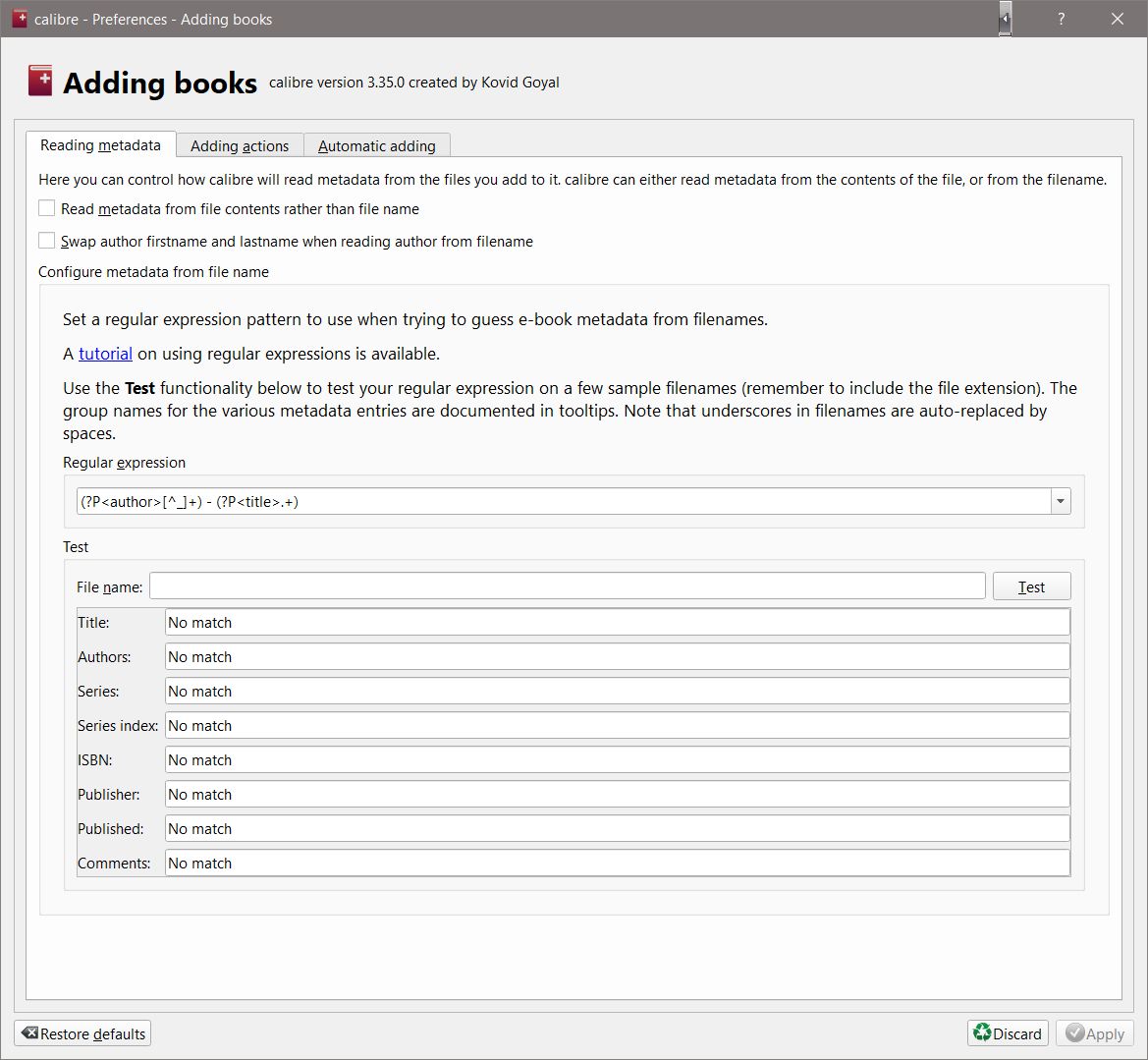Open the Adding actions tab
This screenshot has height=1060, width=1148.
click(x=240, y=145)
